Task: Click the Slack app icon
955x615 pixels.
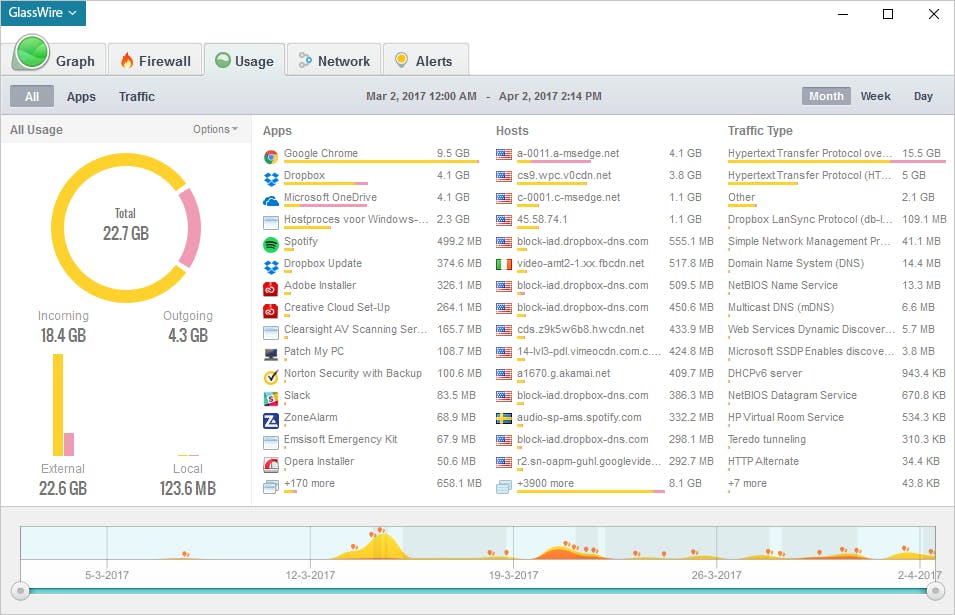Action: (x=271, y=399)
